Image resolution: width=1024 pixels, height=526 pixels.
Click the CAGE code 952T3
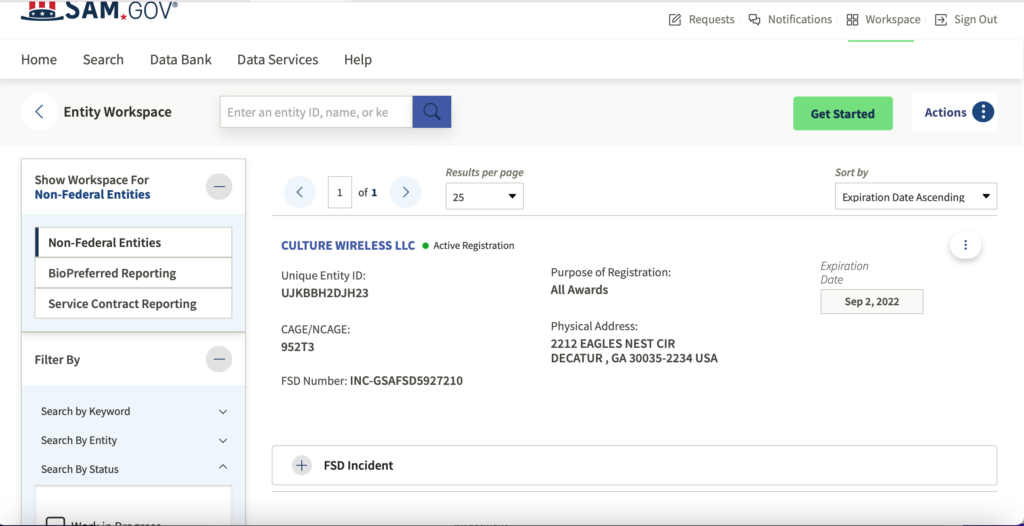click(297, 347)
